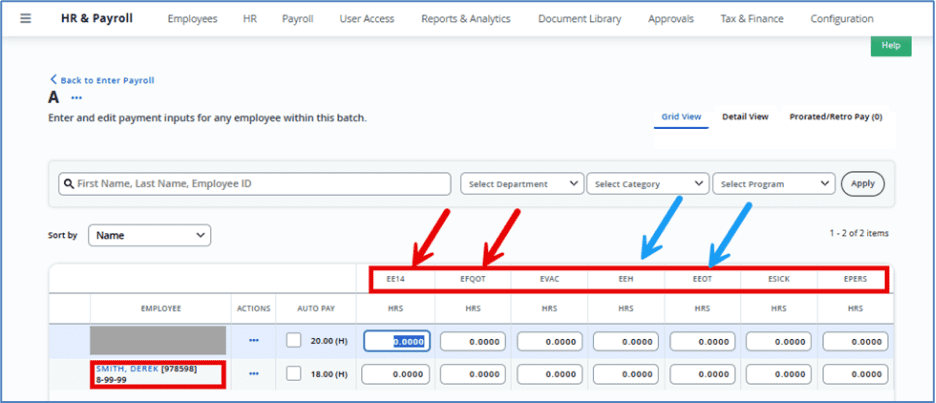Switch to Prorated/Retro Pay tab

(x=835, y=117)
